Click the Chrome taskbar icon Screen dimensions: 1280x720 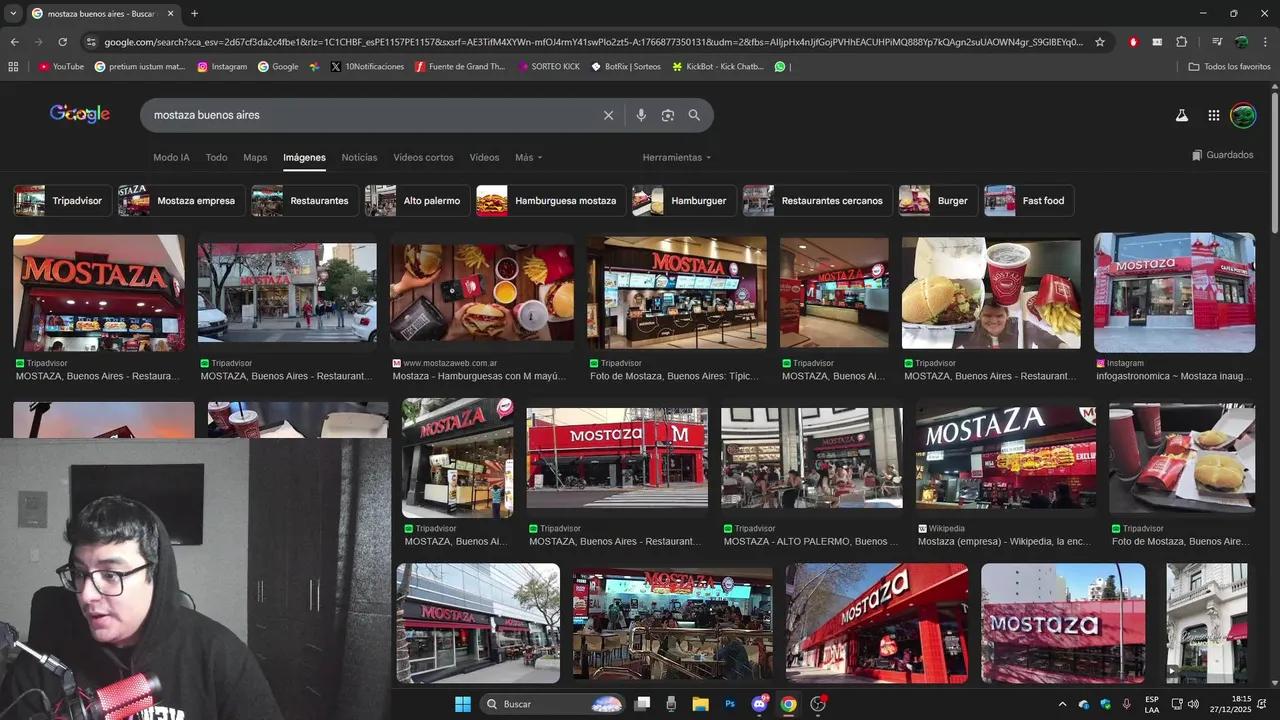click(789, 704)
